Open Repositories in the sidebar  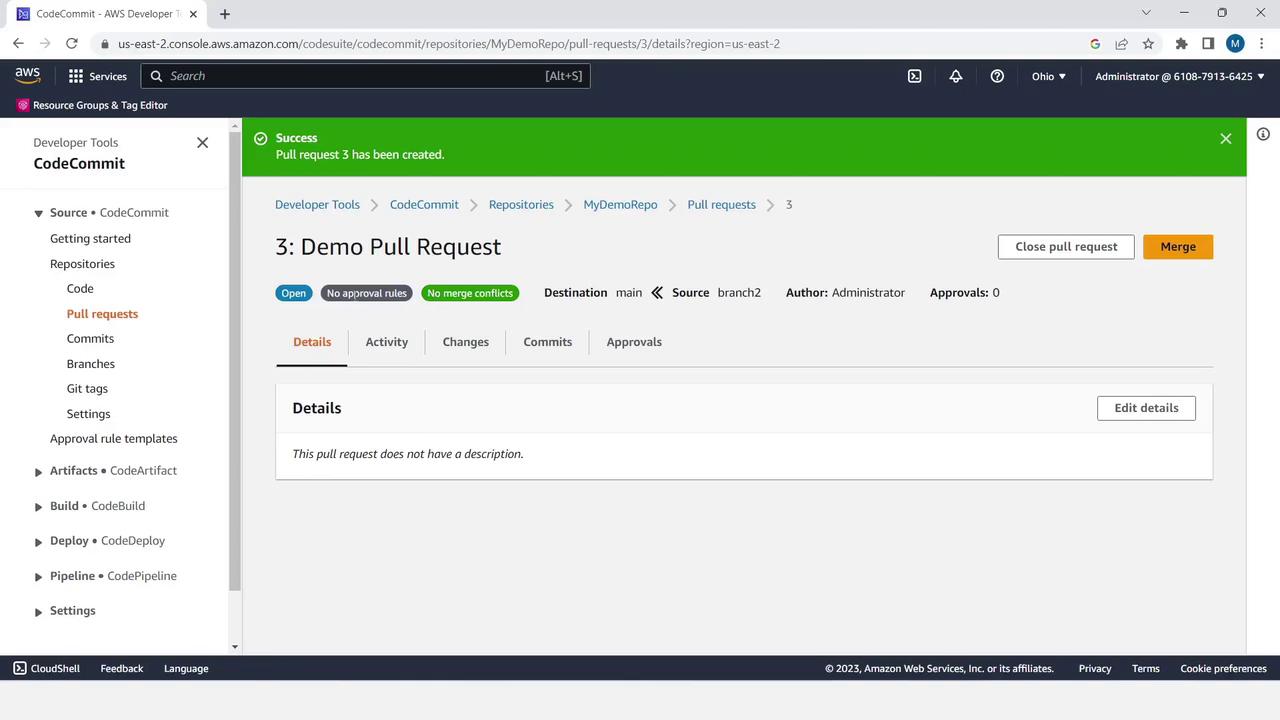(82, 264)
